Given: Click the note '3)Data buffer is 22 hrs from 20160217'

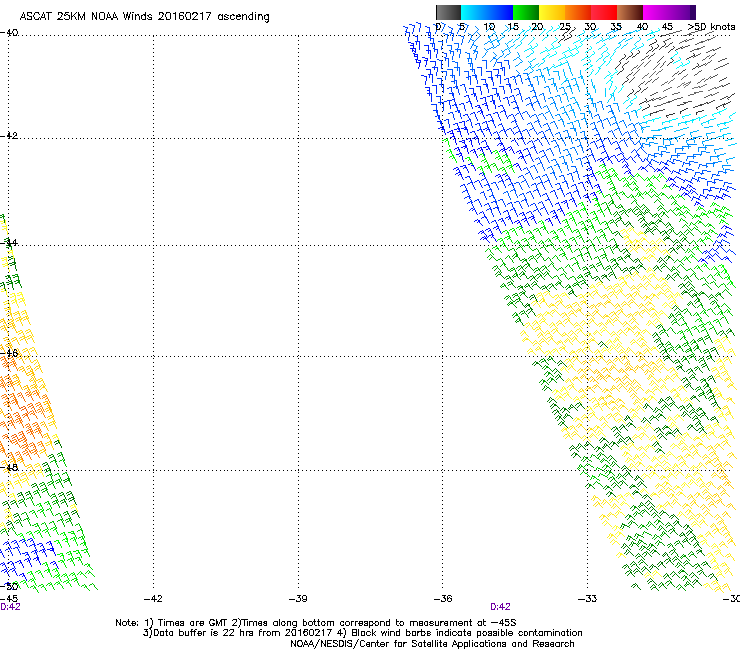Looking at the screenshot, I should point(237,633).
